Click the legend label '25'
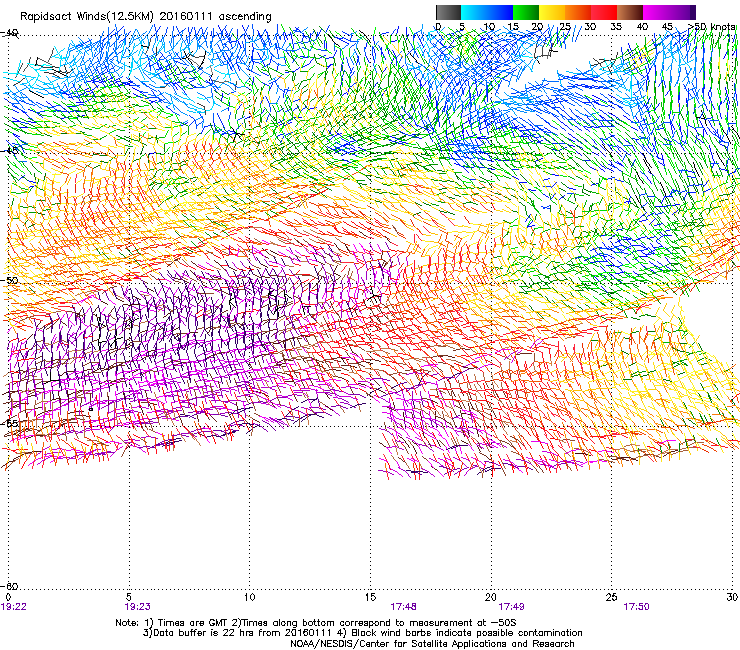Image resolution: width=740 pixels, height=650 pixels. pos(565,26)
